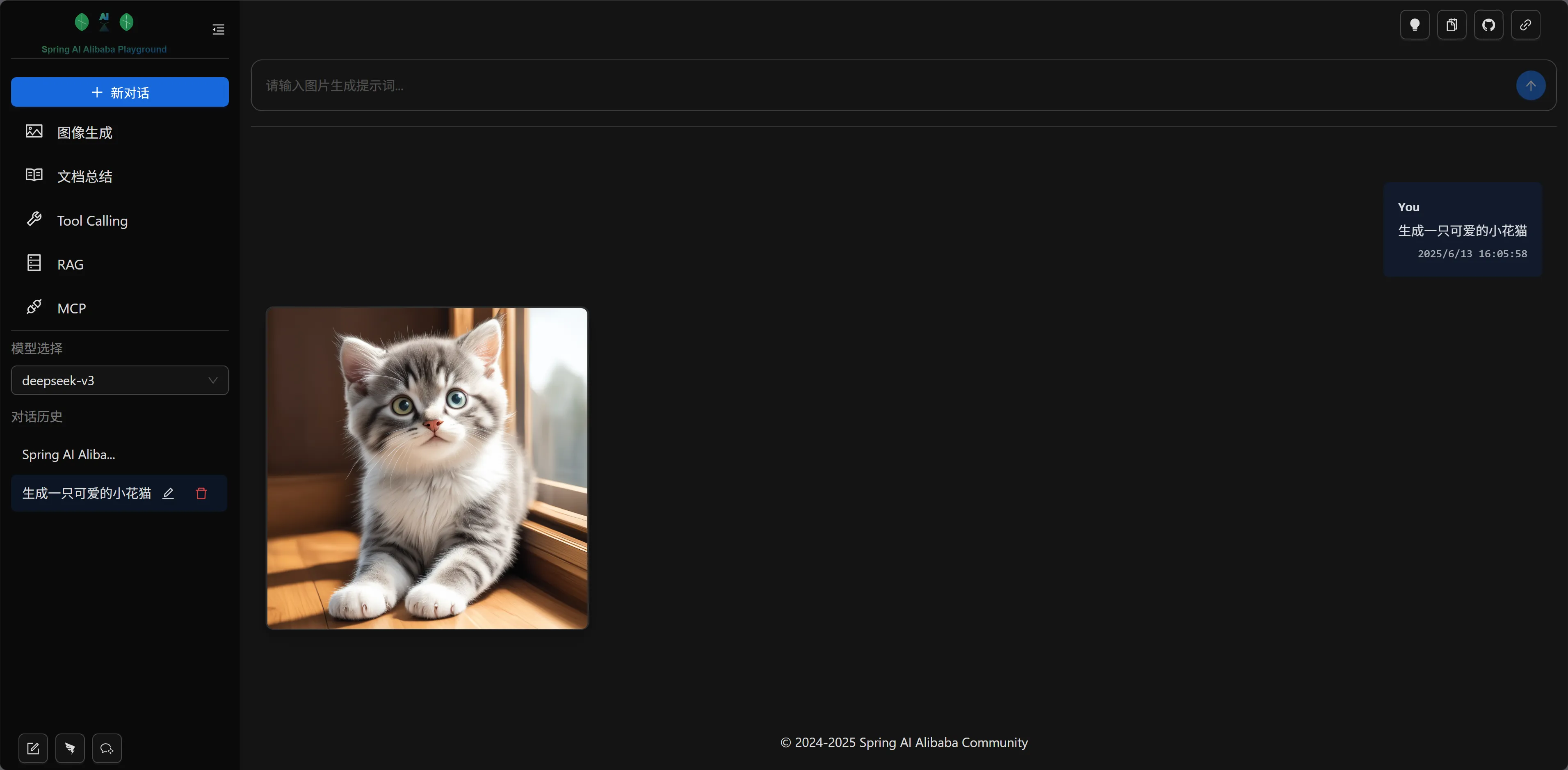Open the deepseek-v3 model dropdown
The width and height of the screenshot is (1568, 770).
[120, 380]
